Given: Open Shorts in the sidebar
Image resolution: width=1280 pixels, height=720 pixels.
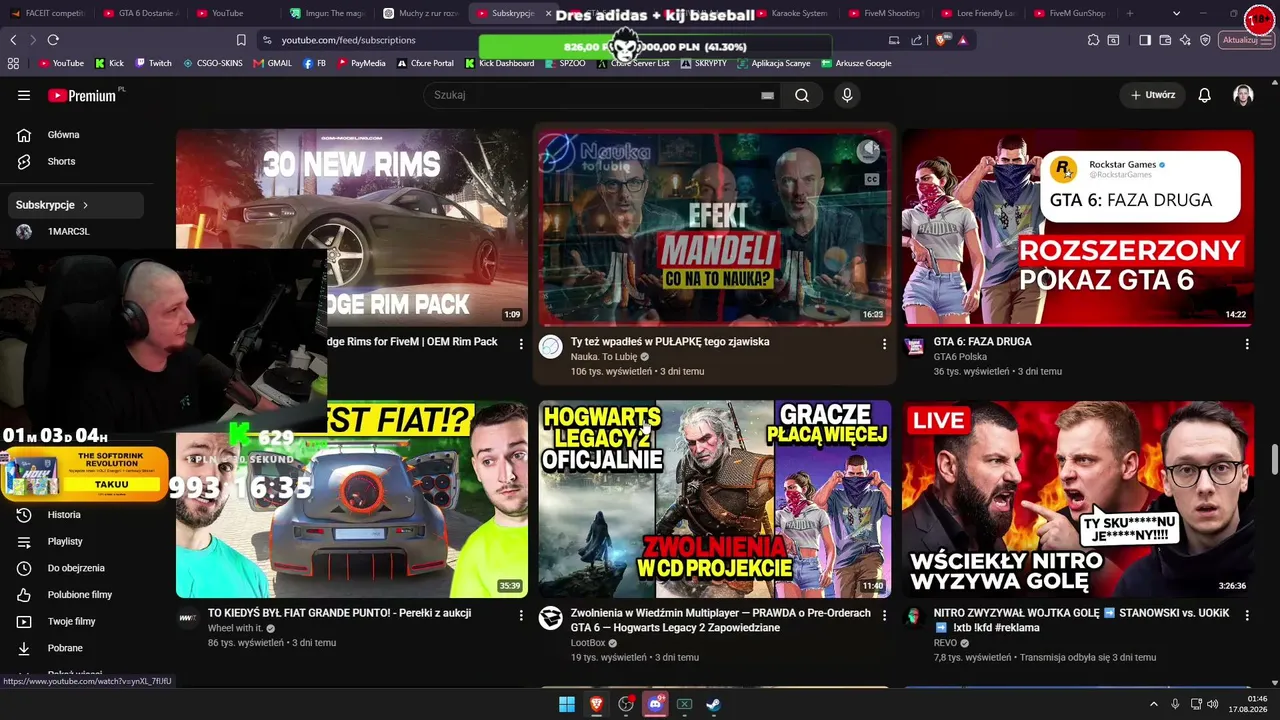Looking at the screenshot, I should 61,161.
